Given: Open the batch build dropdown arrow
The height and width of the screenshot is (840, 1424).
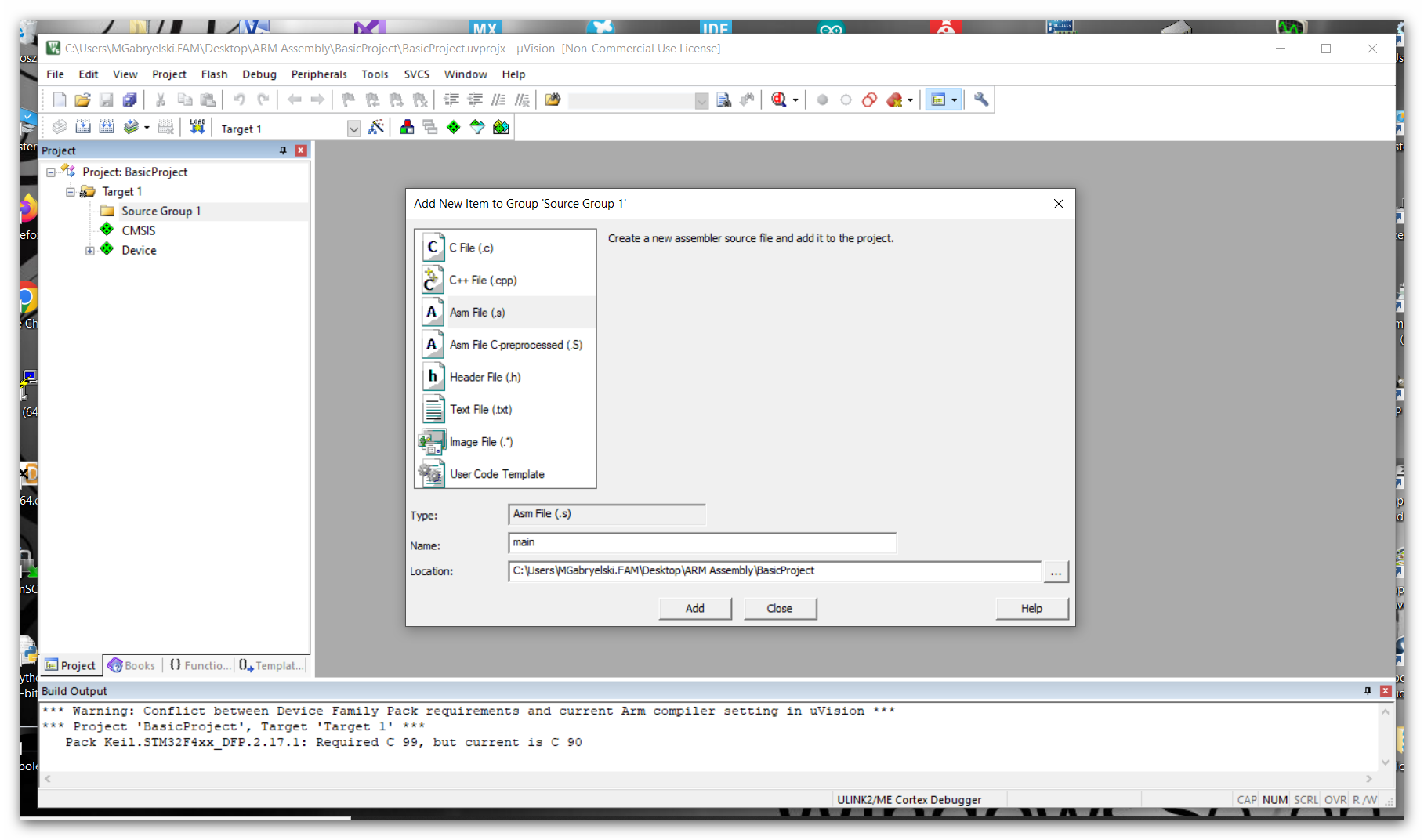Looking at the screenshot, I should pyautogui.click(x=147, y=128).
